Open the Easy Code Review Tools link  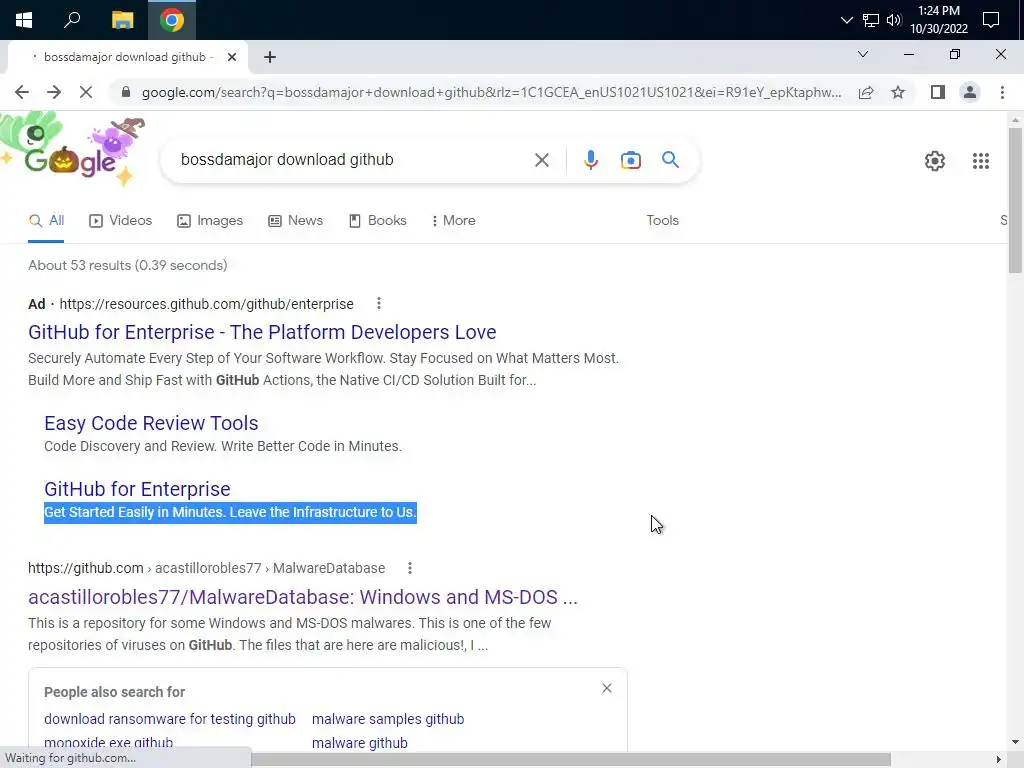point(151,423)
